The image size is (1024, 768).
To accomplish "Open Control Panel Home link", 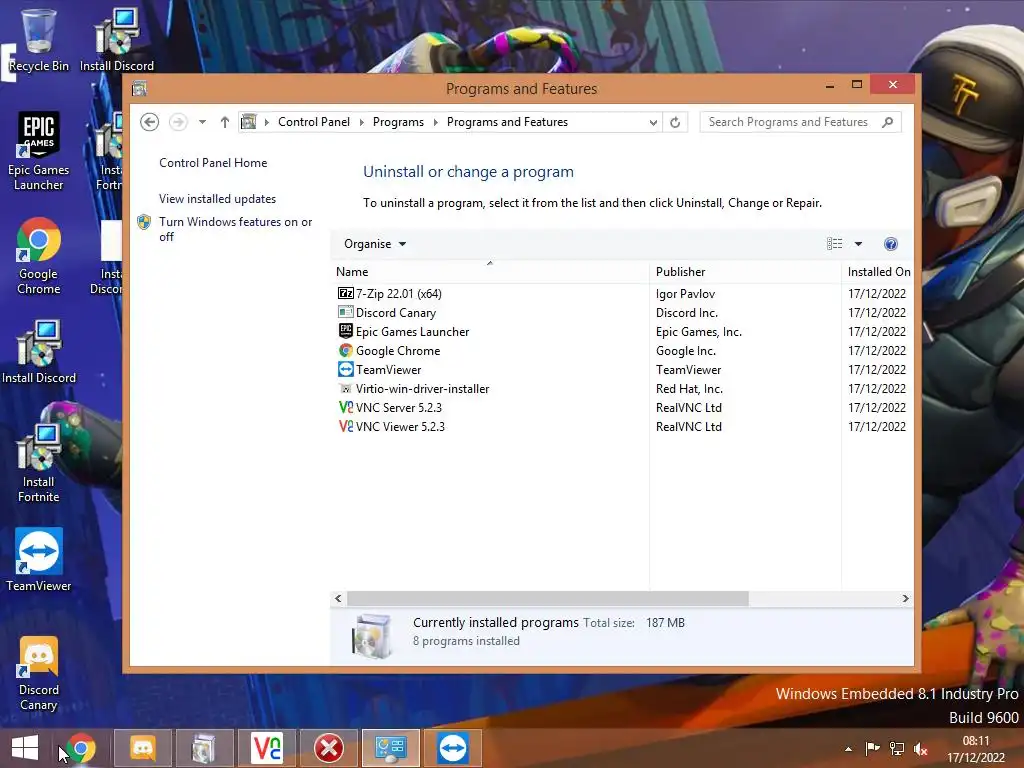I will [x=213, y=163].
